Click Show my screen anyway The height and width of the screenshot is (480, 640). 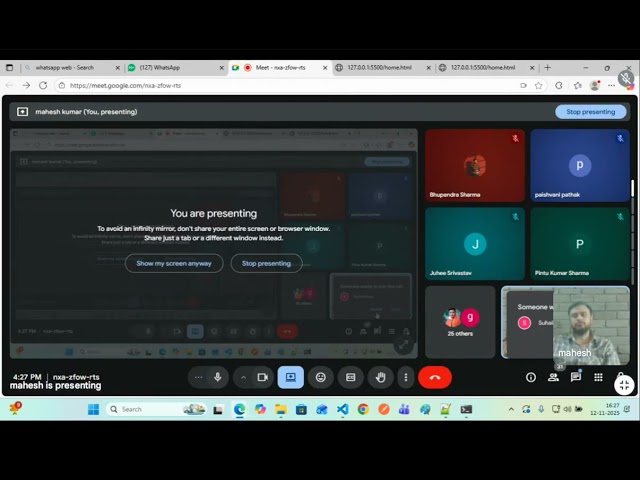pyautogui.click(x=174, y=263)
